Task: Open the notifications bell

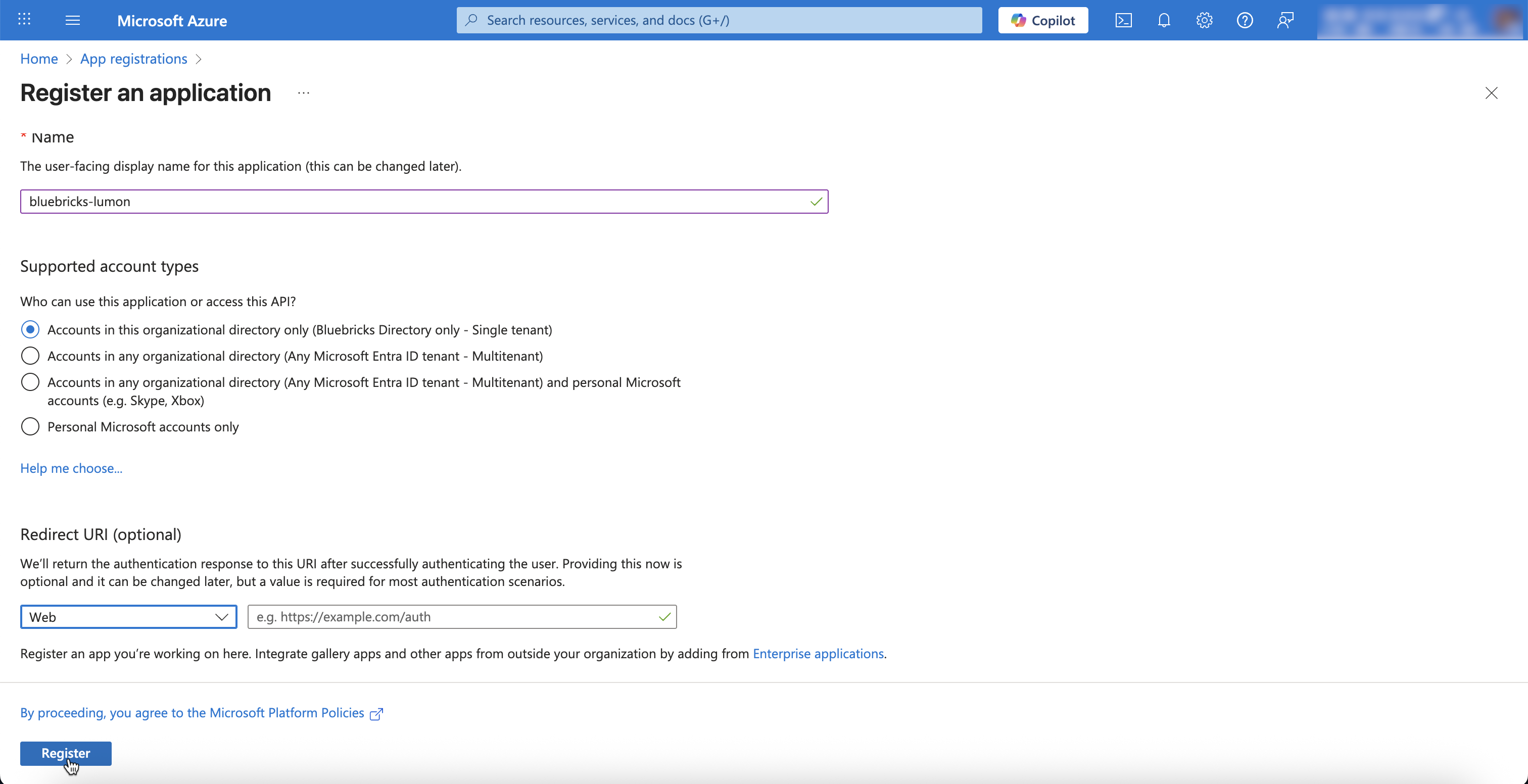Action: pyautogui.click(x=1164, y=20)
